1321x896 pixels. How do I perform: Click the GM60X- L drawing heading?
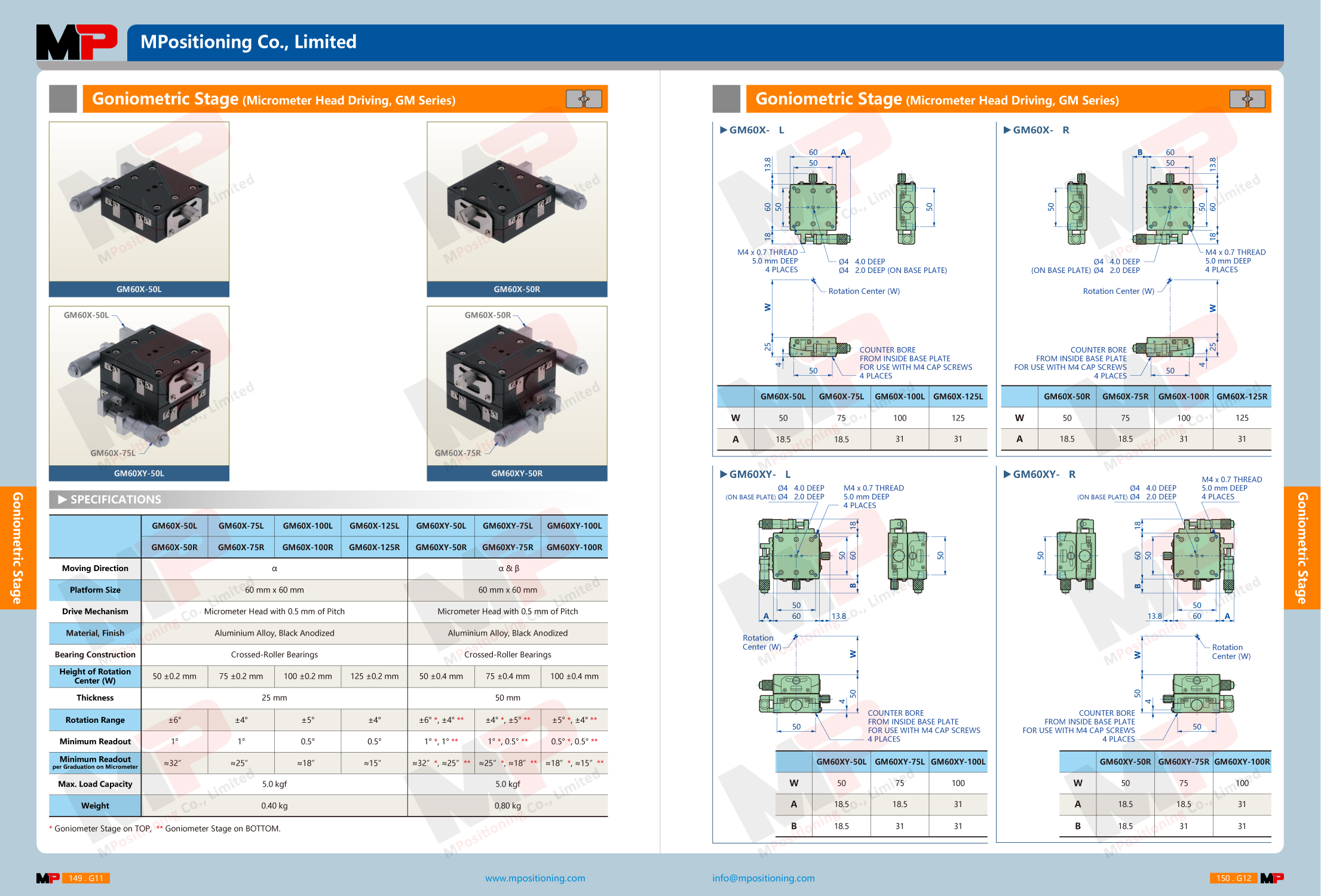pos(753,130)
